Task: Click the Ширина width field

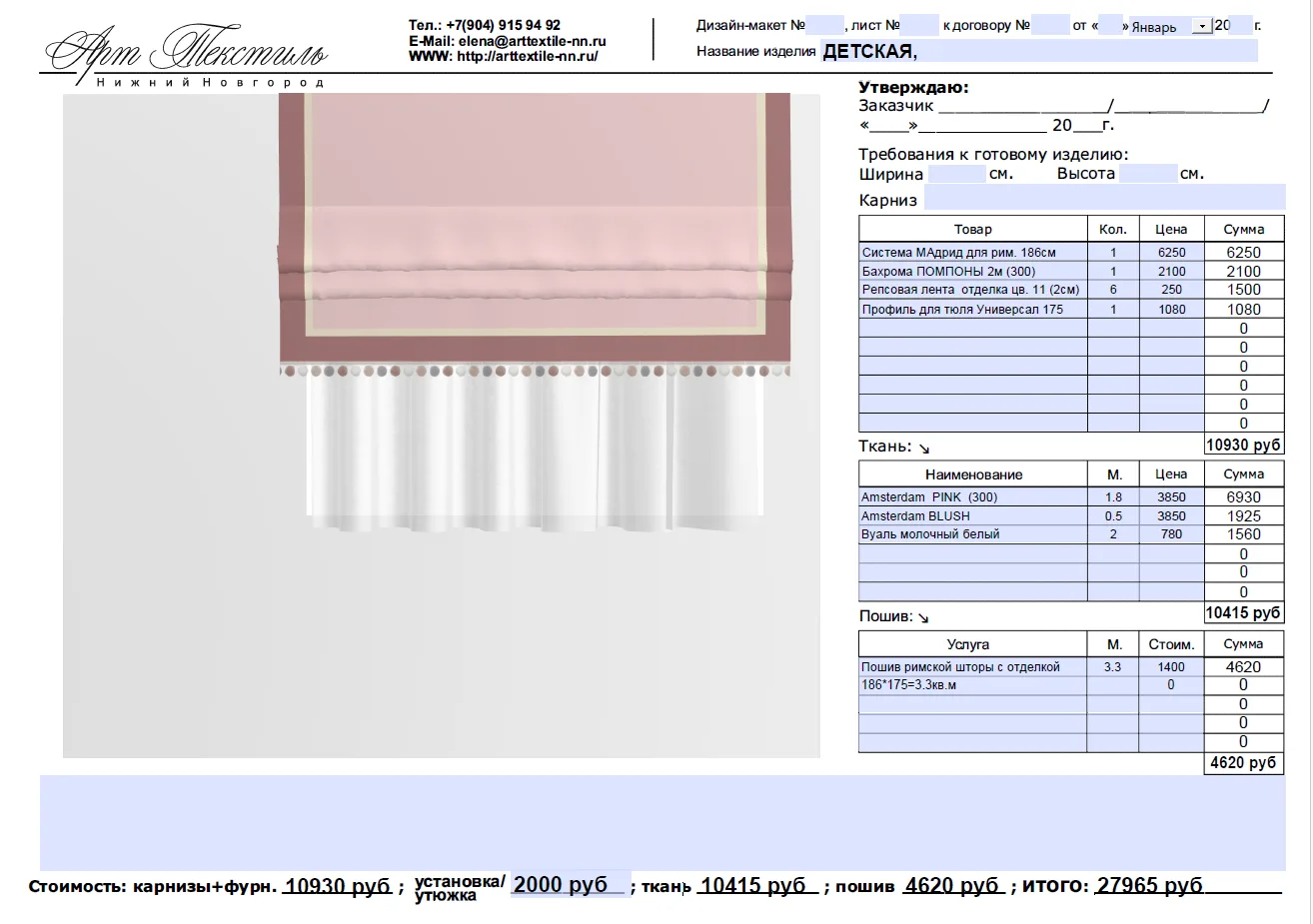Action: pos(957,174)
